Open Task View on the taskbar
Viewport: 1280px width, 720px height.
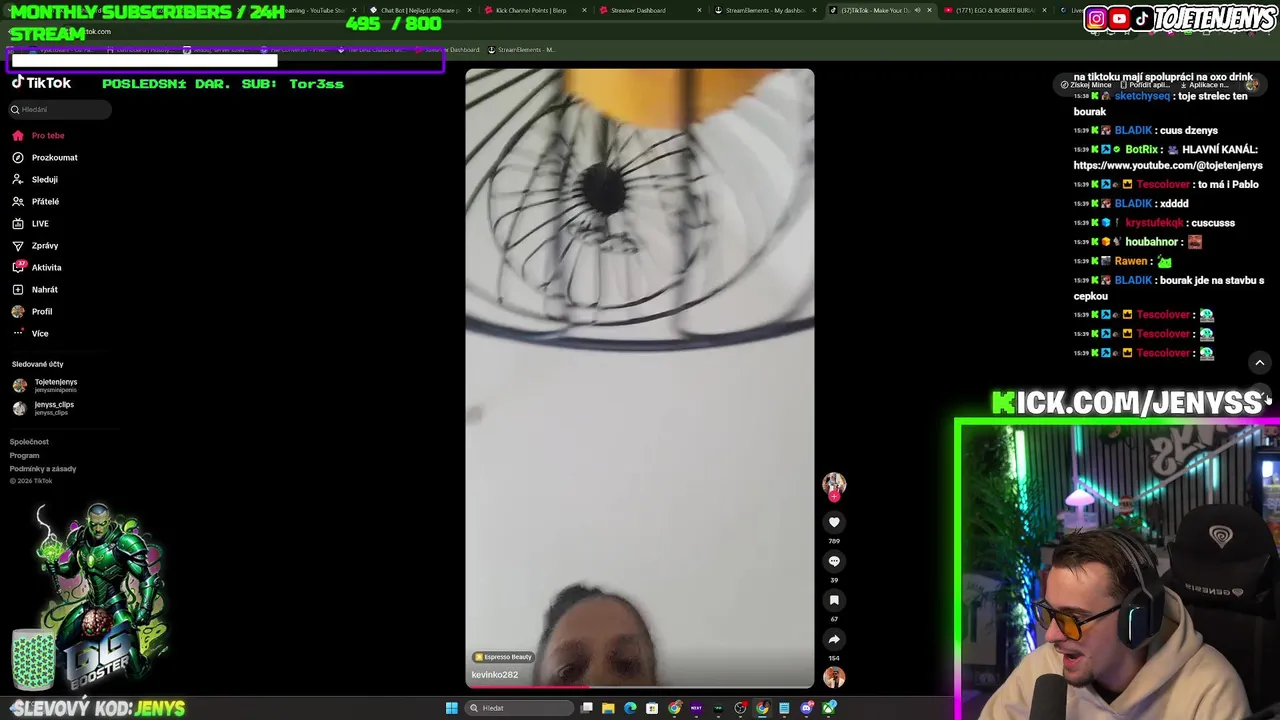pos(587,708)
